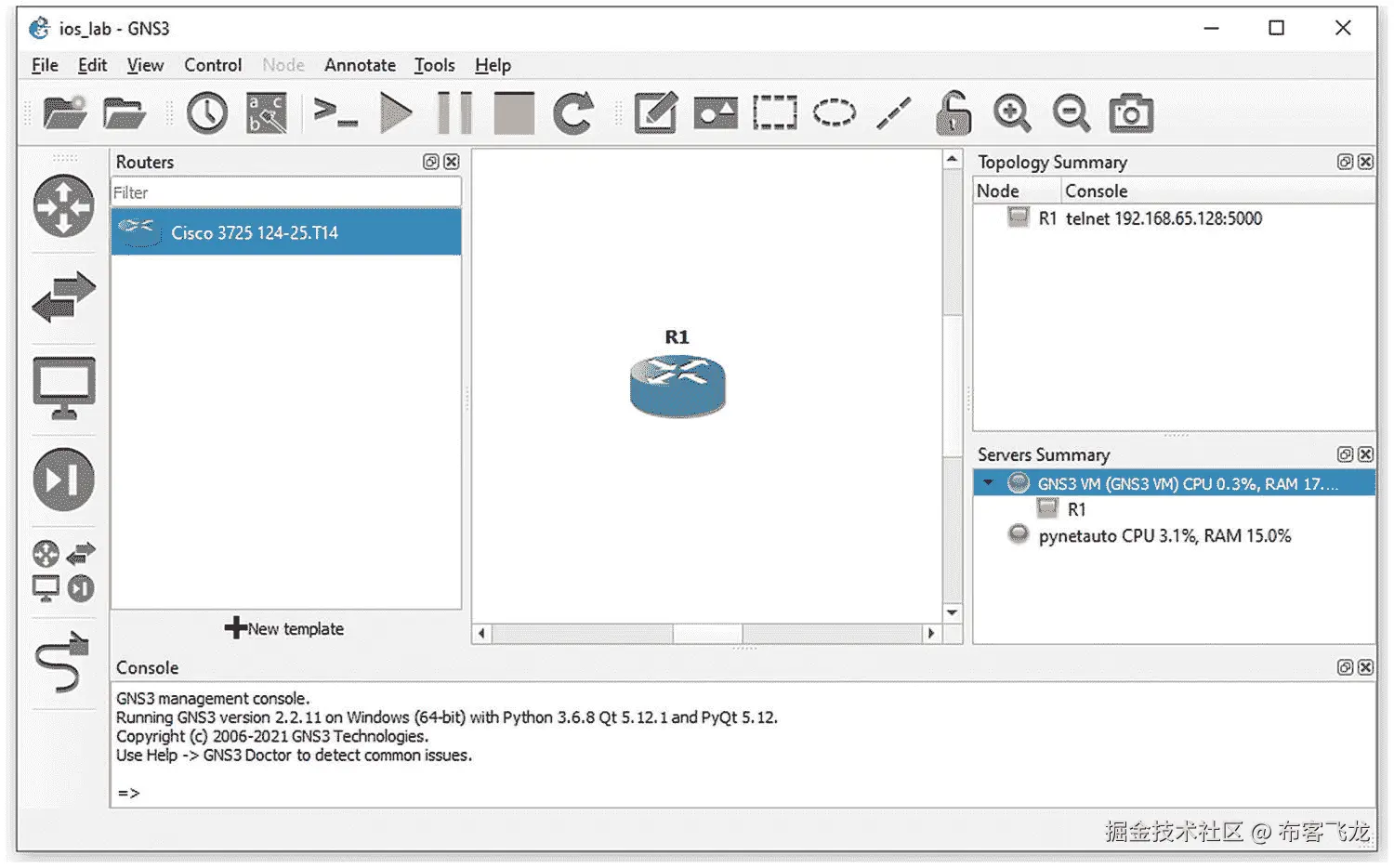Open the Annotate menu
This screenshot has width=1394, height=868.
point(360,65)
